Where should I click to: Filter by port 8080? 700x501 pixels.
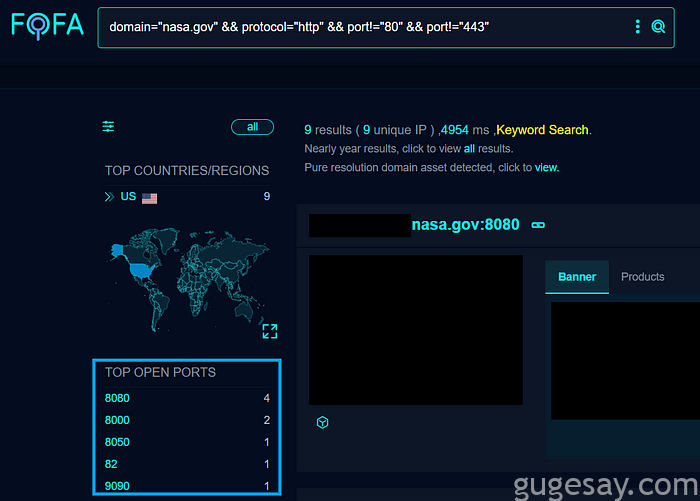pyautogui.click(x=117, y=398)
